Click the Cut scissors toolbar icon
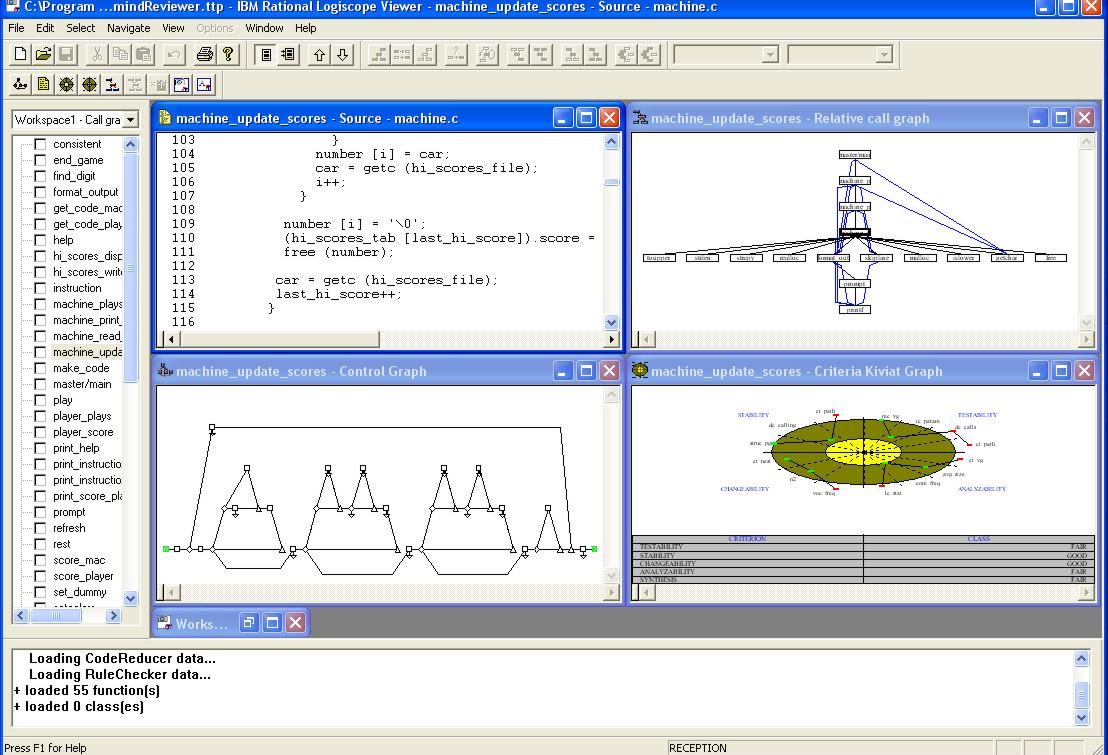This screenshot has width=1108, height=755. (98, 54)
